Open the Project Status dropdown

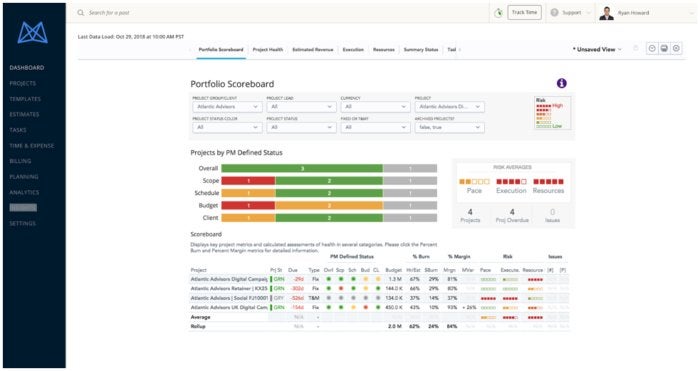(301, 127)
